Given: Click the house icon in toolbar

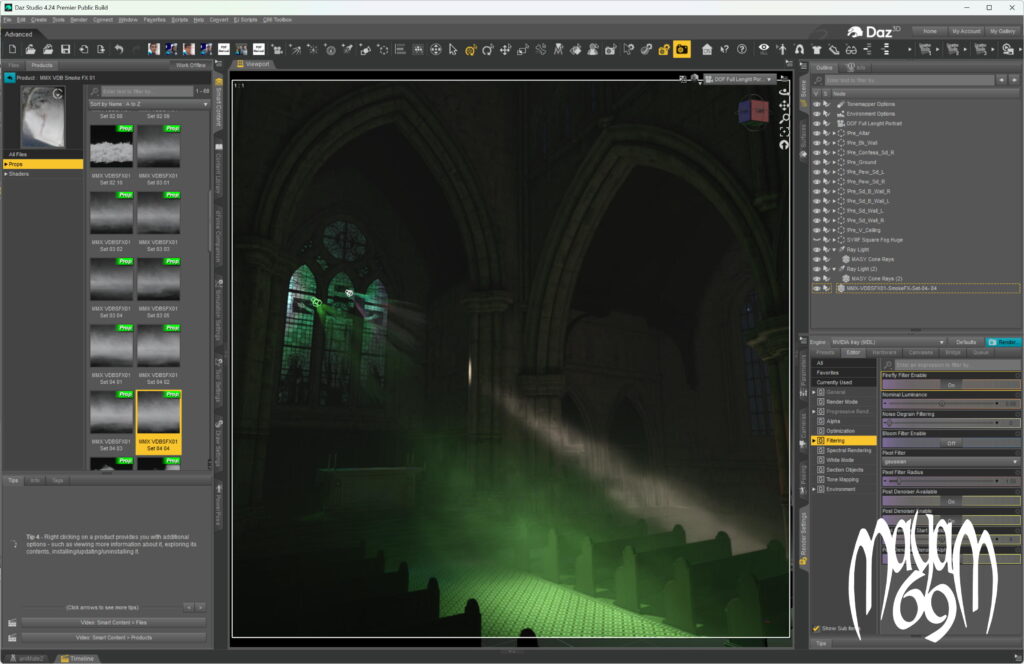Looking at the screenshot, I should click(x=707, y=50).
